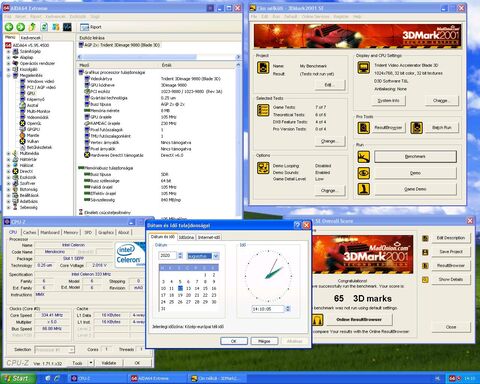Click icon next to Show Details
This screenshot has width=480, height=384.
[x=425, y=280]
